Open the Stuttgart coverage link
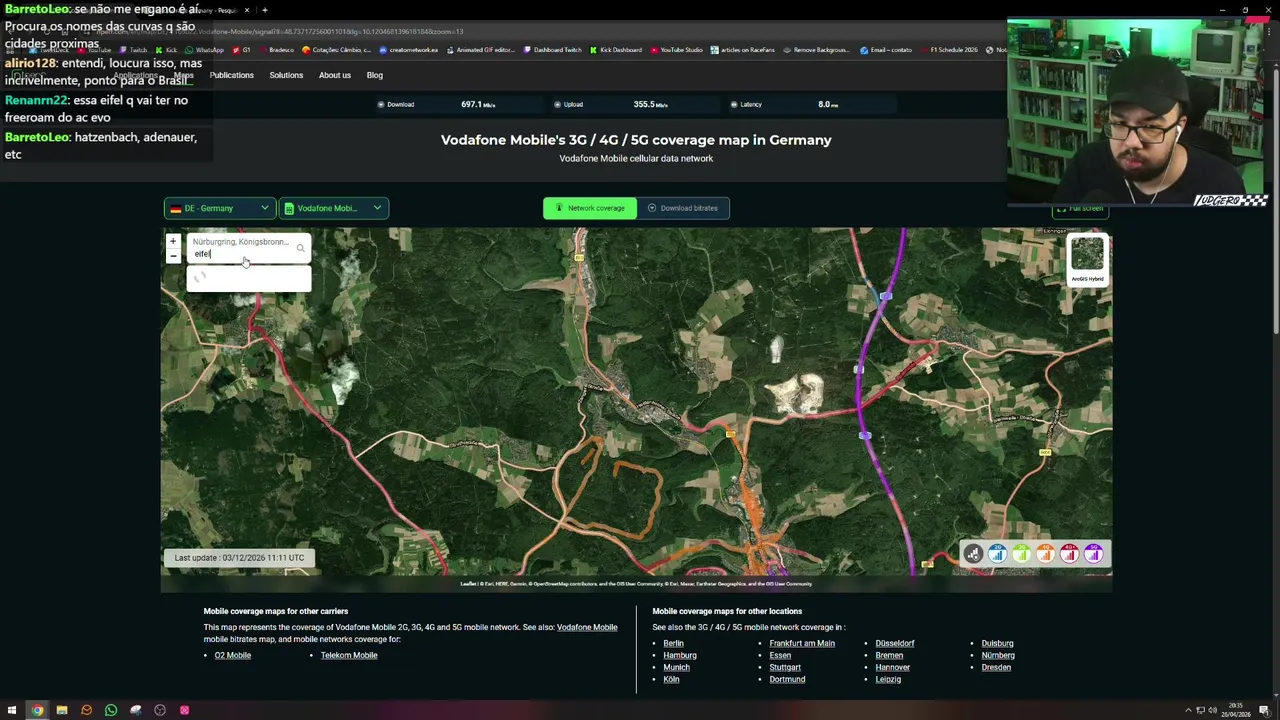This screenshot has height=720, width=1280. coord(785,667)
